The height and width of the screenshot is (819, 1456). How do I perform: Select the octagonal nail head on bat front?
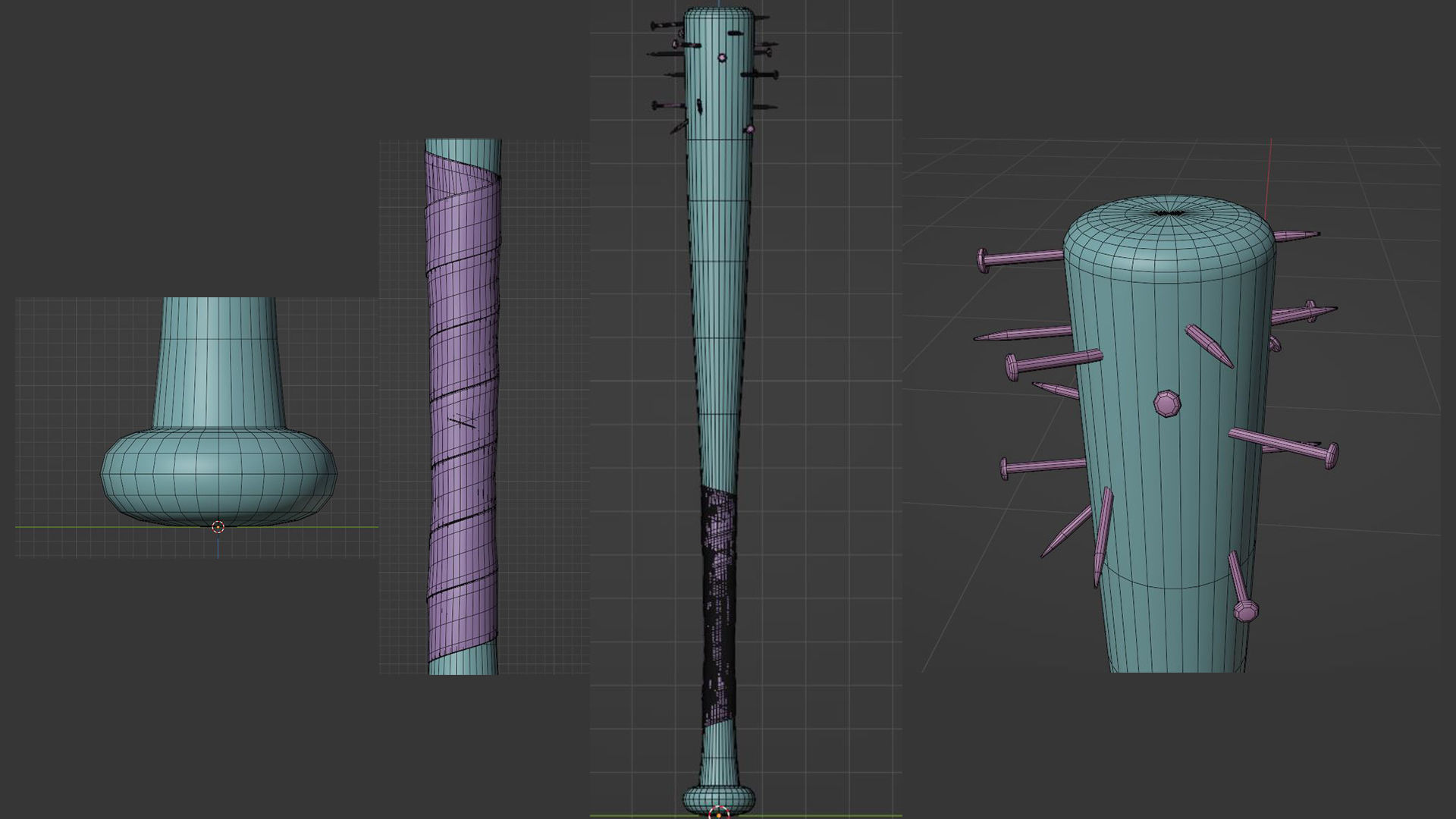pos(1167,403)
